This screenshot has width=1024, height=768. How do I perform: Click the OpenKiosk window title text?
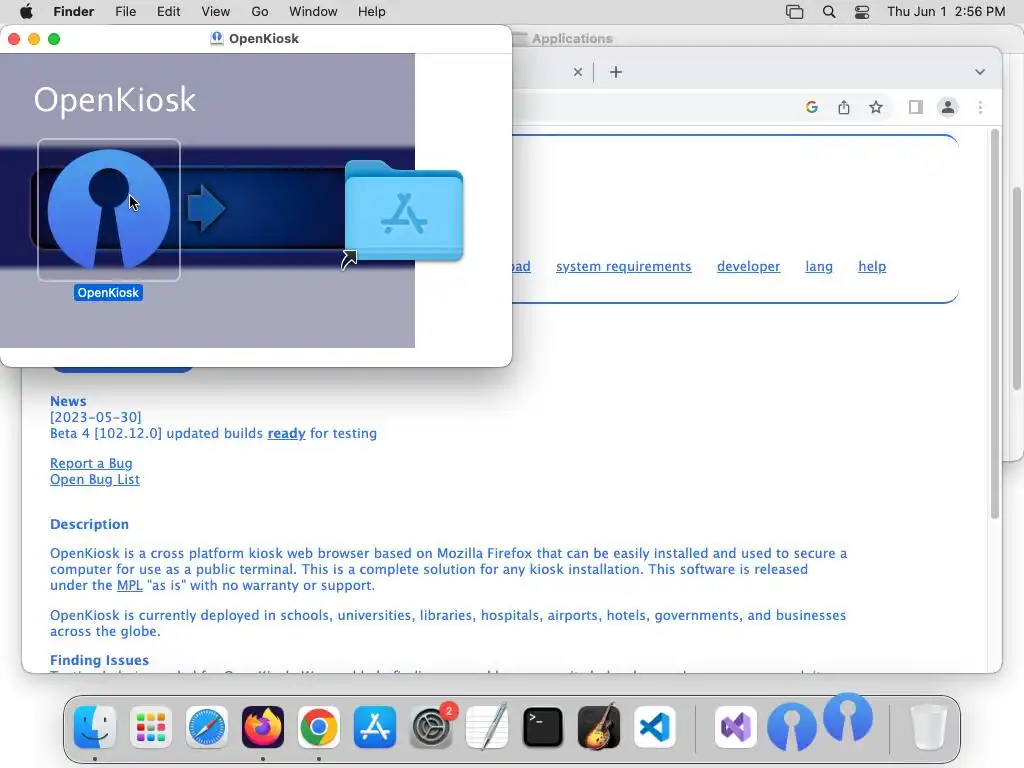(x=264, y=39)
